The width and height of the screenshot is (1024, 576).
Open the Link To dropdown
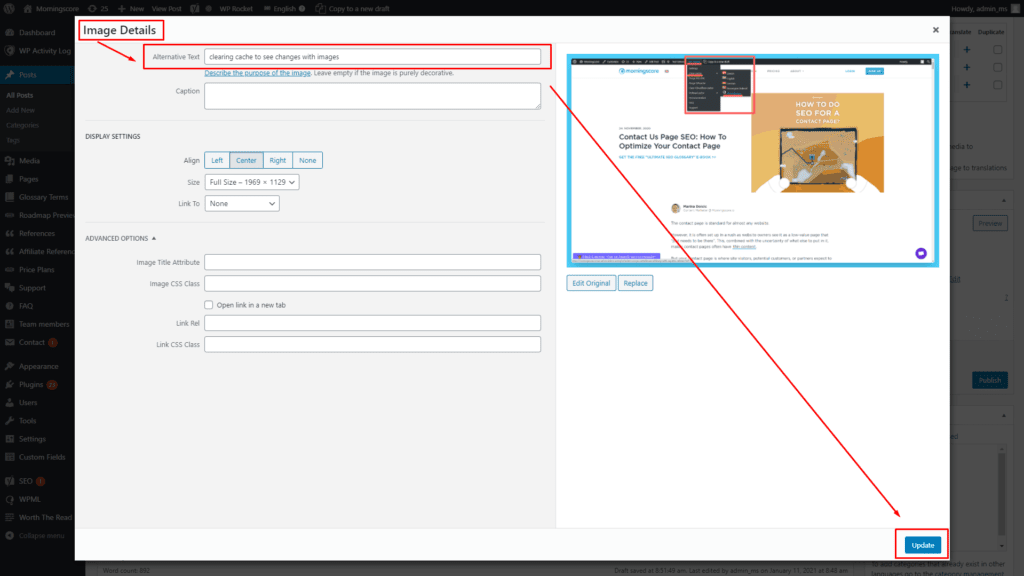(241, 203)
